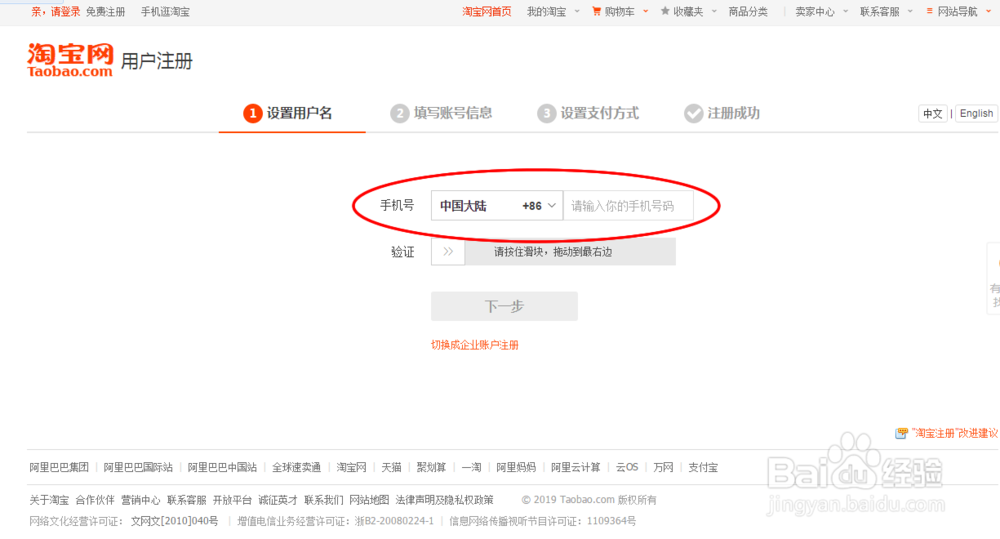
Task: Click 法律声明及隐私权政策 footer link
Action: pos(445,500)
